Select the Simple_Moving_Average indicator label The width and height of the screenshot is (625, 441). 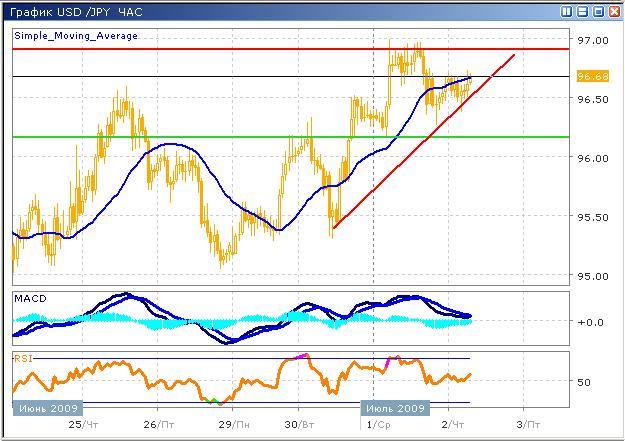pyautogui.click(x=76, y=35)
